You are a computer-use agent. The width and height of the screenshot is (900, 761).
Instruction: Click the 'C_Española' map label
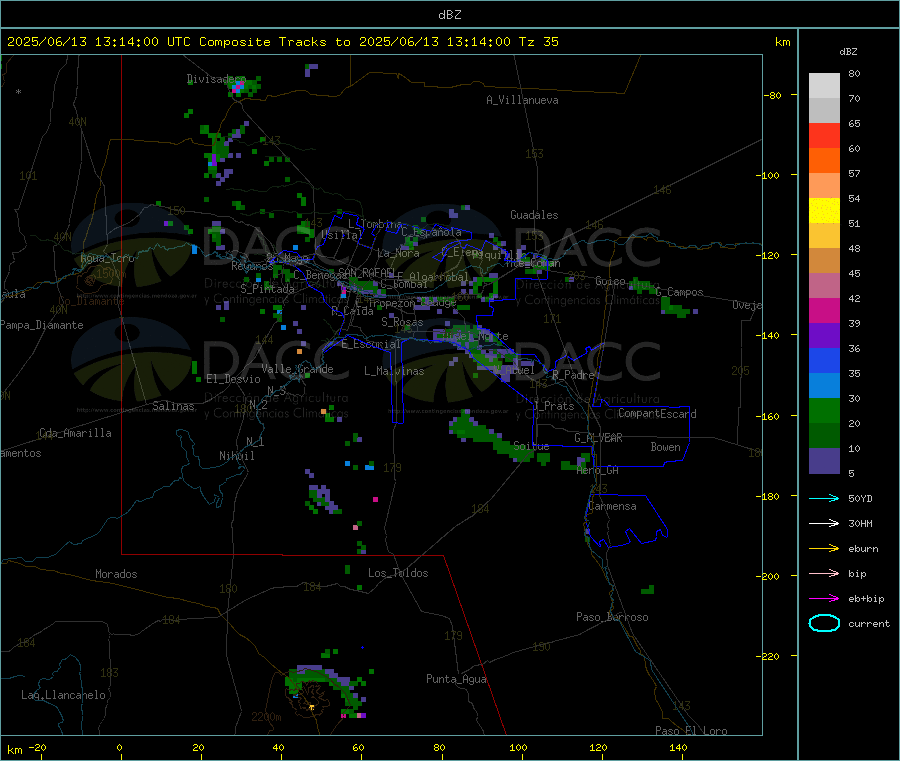tap(431, 232)
